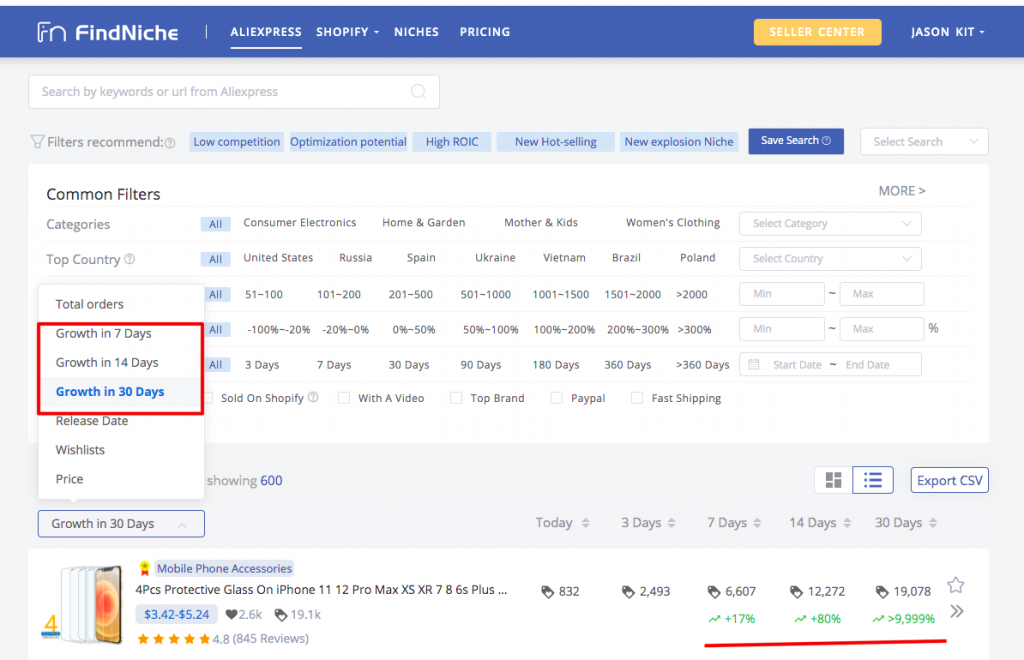Click the top-seller badge icon

[144, 569]
